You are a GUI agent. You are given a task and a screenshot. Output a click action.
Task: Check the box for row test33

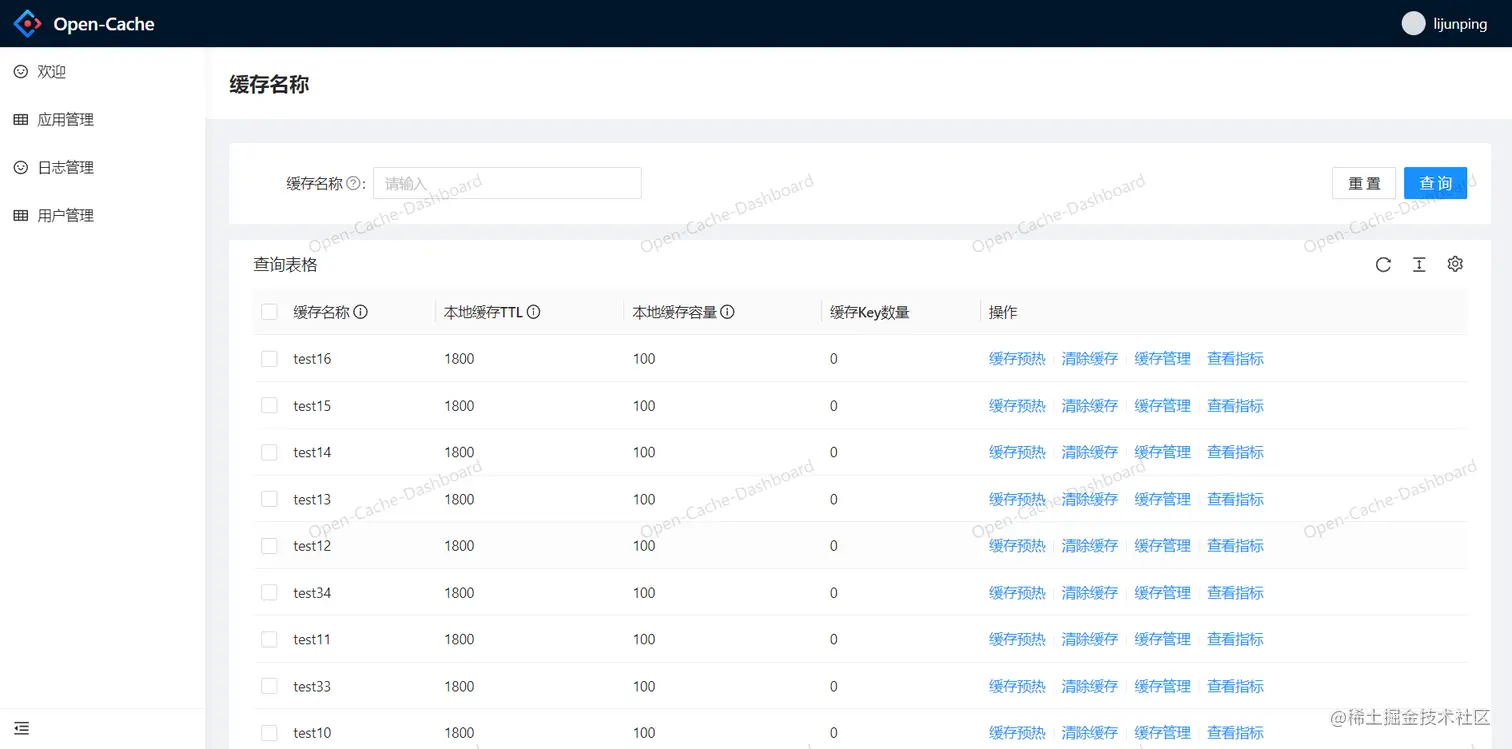[269, 686]
